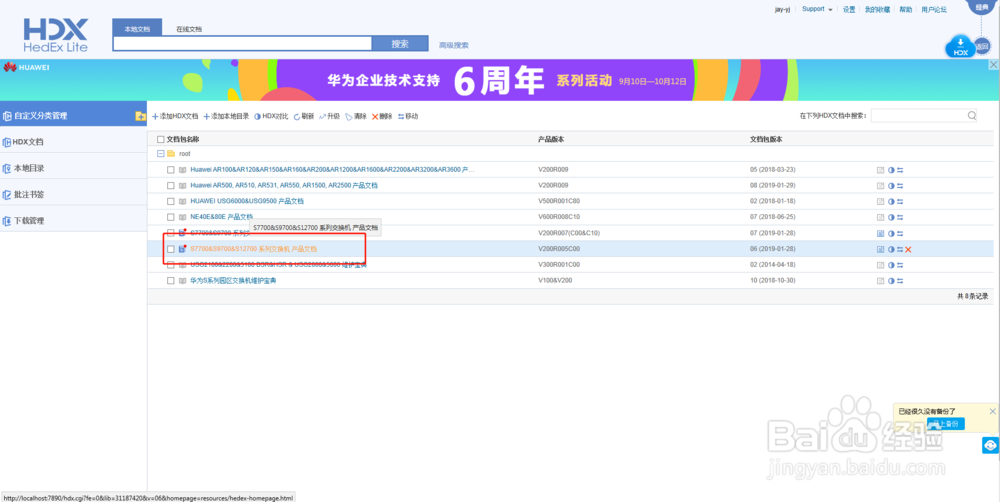1000x502 pixels.
Task: Click compare icon for the USG6000&USG9500 row
Action: [x=891, y=202]
